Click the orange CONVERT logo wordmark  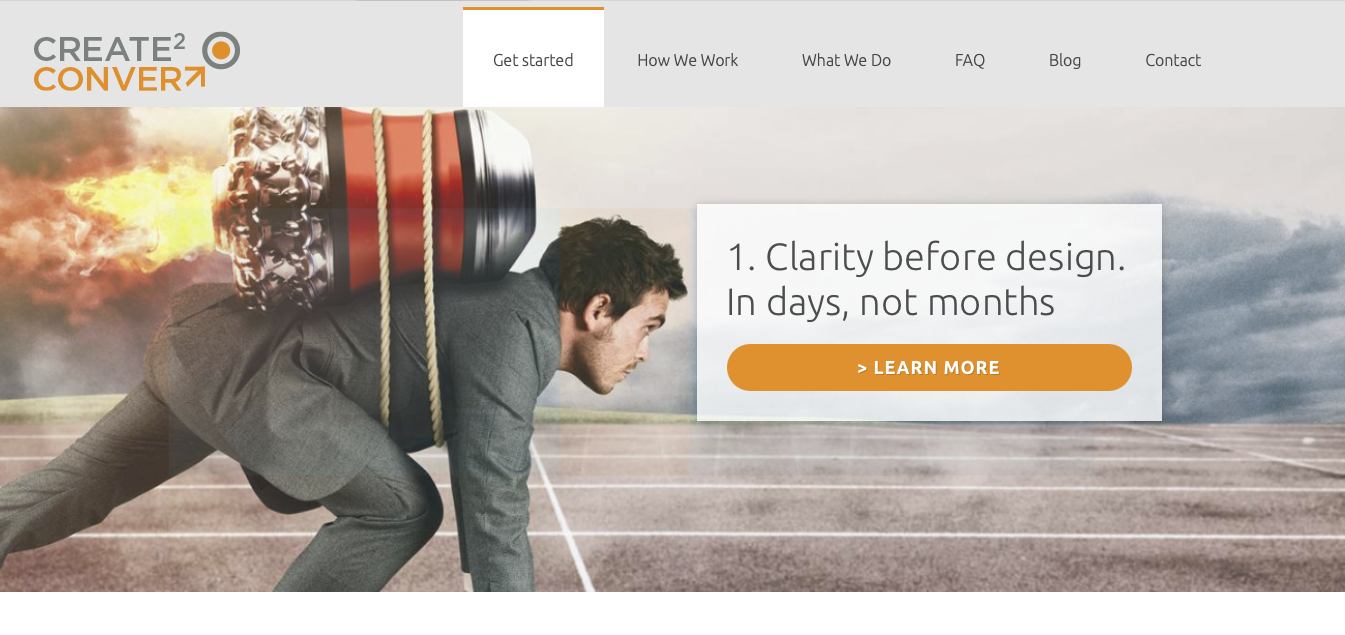click(x=119, y=79)
